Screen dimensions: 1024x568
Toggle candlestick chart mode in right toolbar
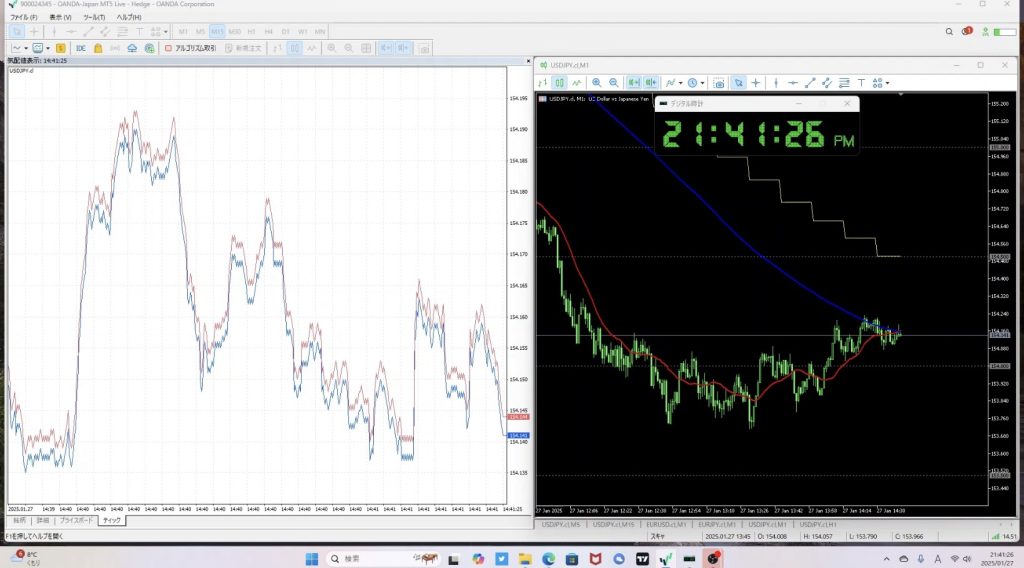pos(560,83)
